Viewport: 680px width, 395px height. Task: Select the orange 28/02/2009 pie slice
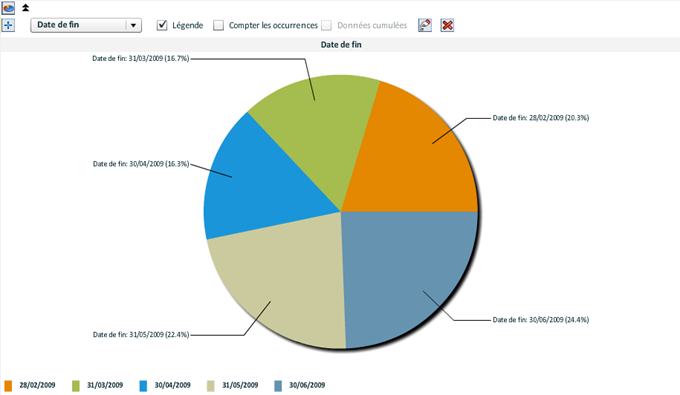tap(416, 156)
